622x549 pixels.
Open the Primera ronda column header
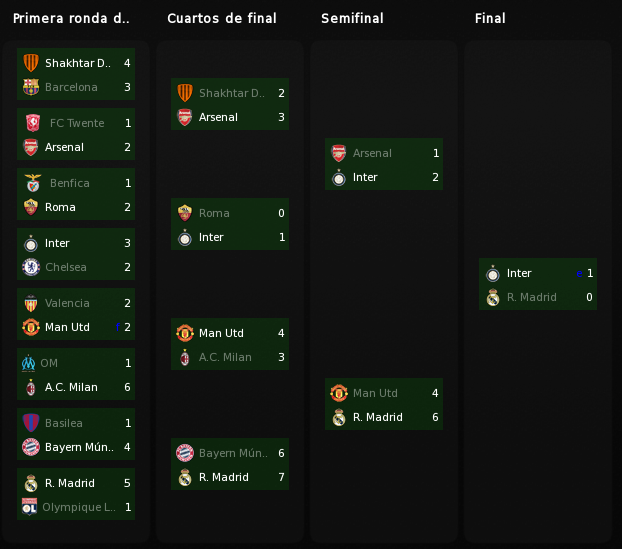pos(71,18)
